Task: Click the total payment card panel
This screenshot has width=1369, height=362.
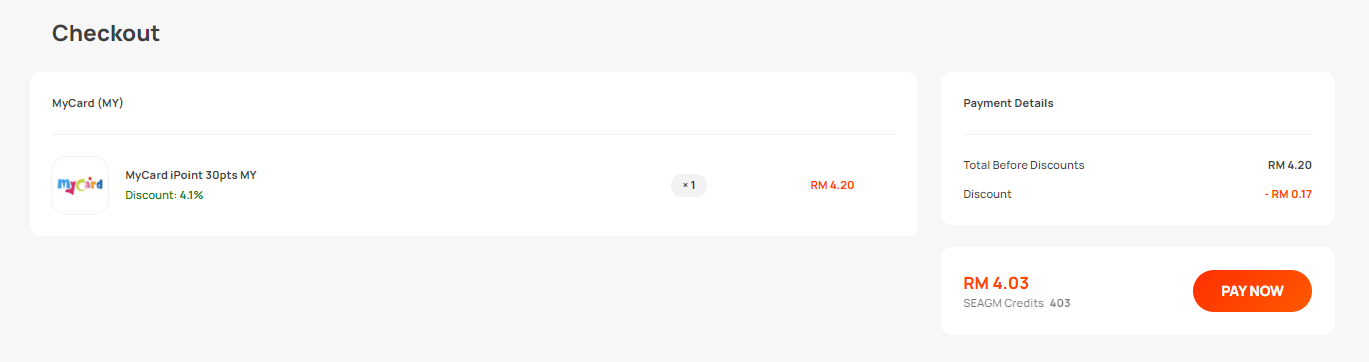Action: [x=1138, y=291]
